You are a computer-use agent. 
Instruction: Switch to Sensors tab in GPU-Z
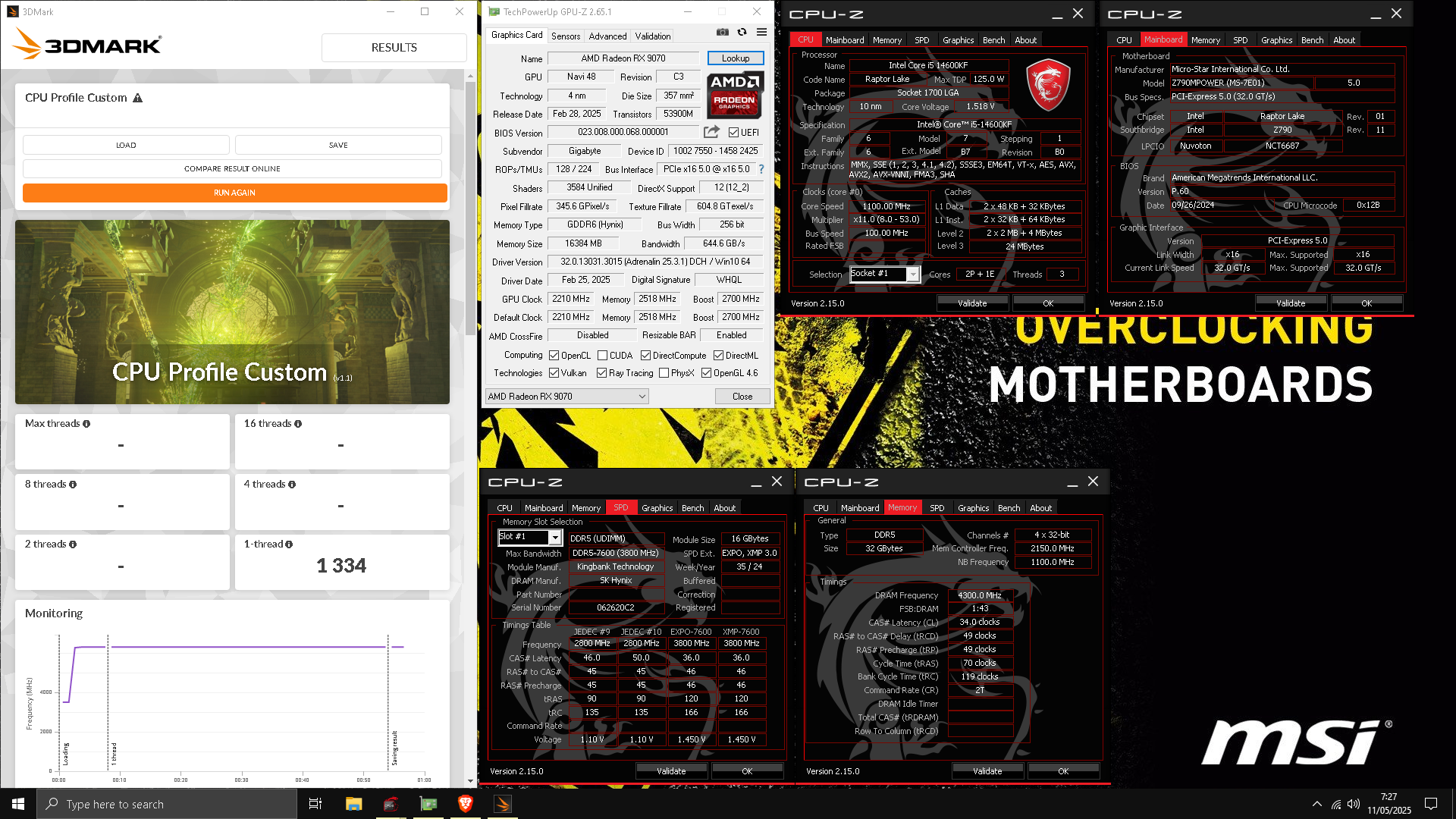(x=566, y=36)
